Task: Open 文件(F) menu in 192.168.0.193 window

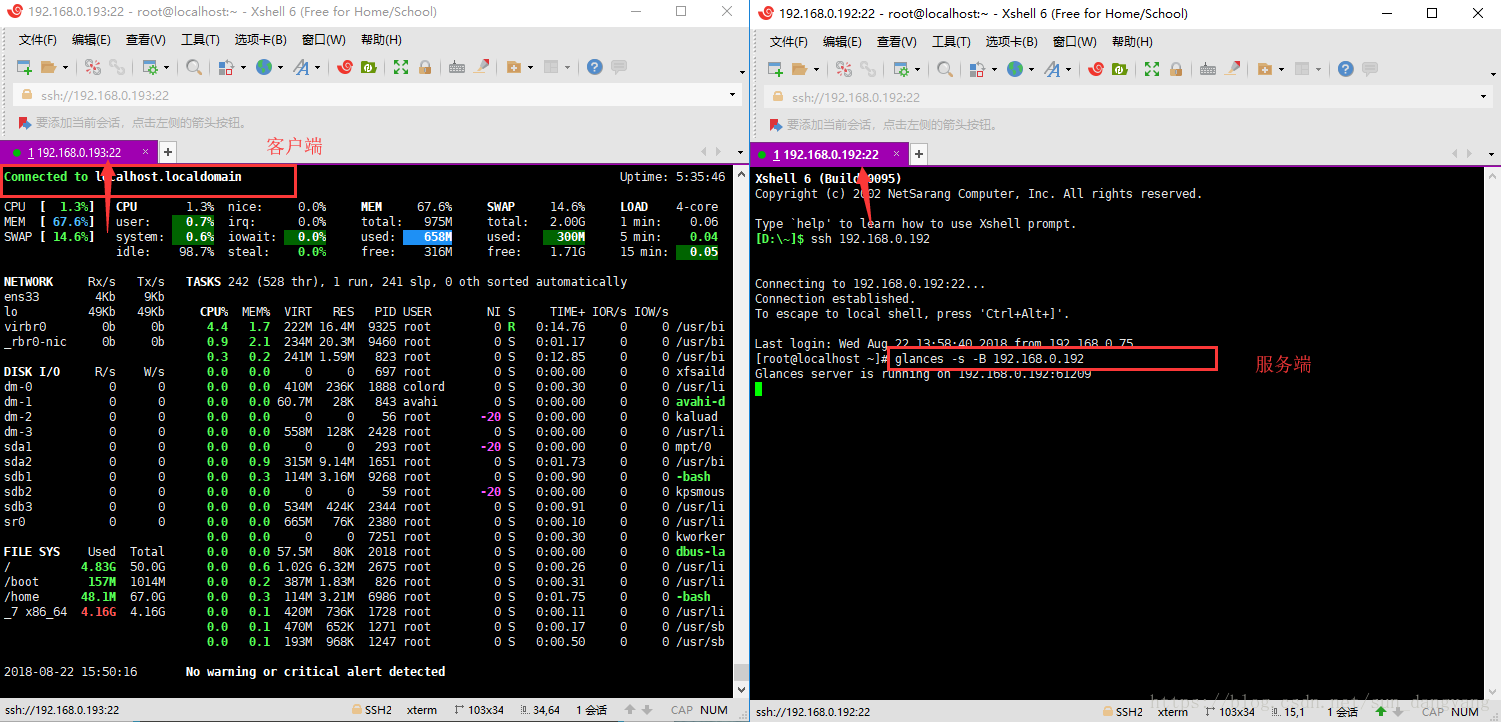Action: click(38, 40)
